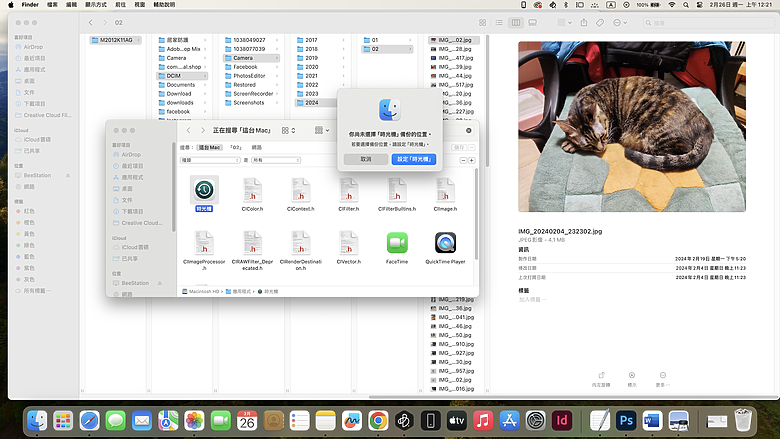The image size is (780, 439).
Task: Open the '種類' search criteria dropdown
Action: pos(210,160)
